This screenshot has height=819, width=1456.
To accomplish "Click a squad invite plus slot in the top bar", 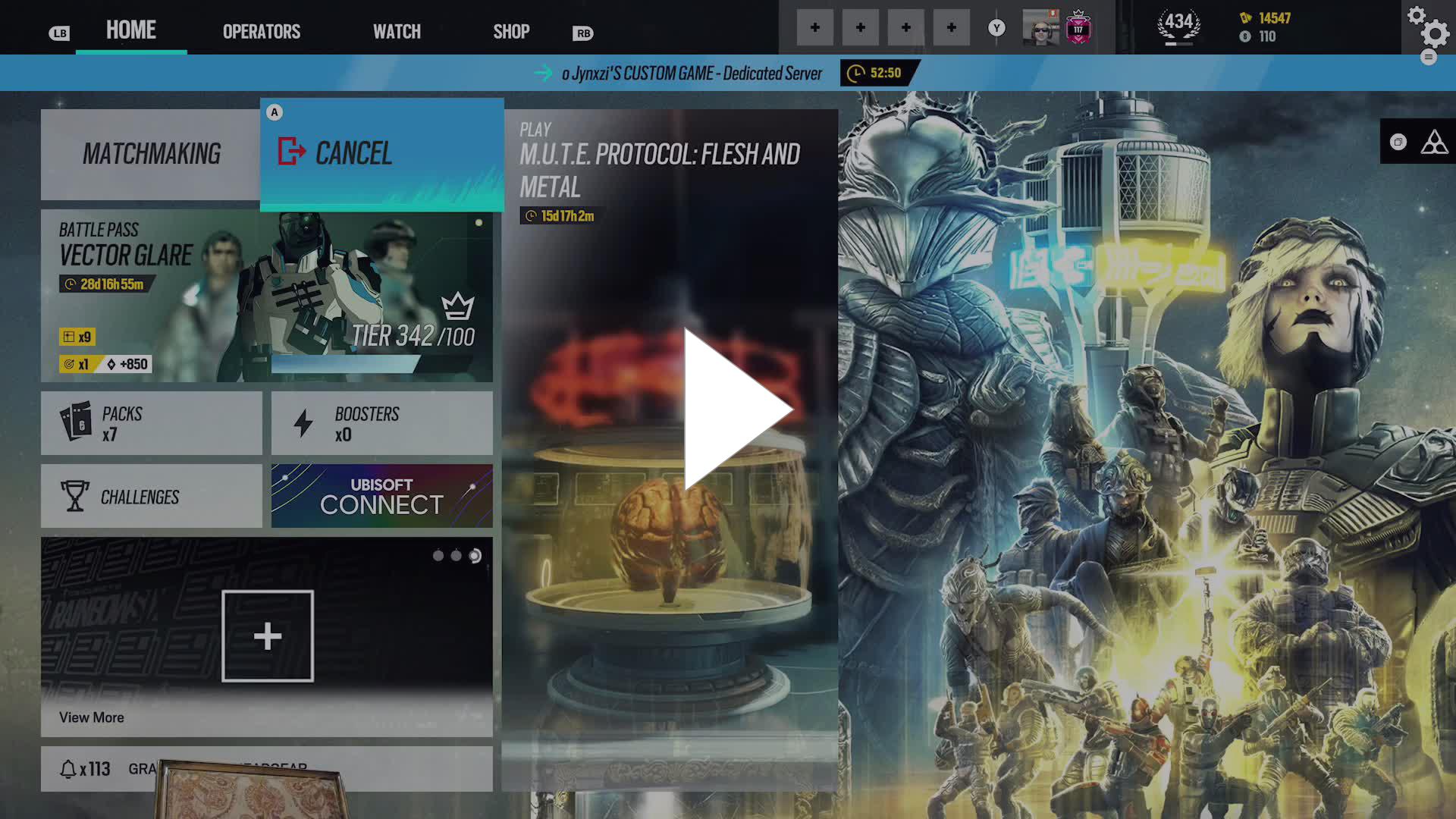I will pyautogui.click(x=815, y=27).
